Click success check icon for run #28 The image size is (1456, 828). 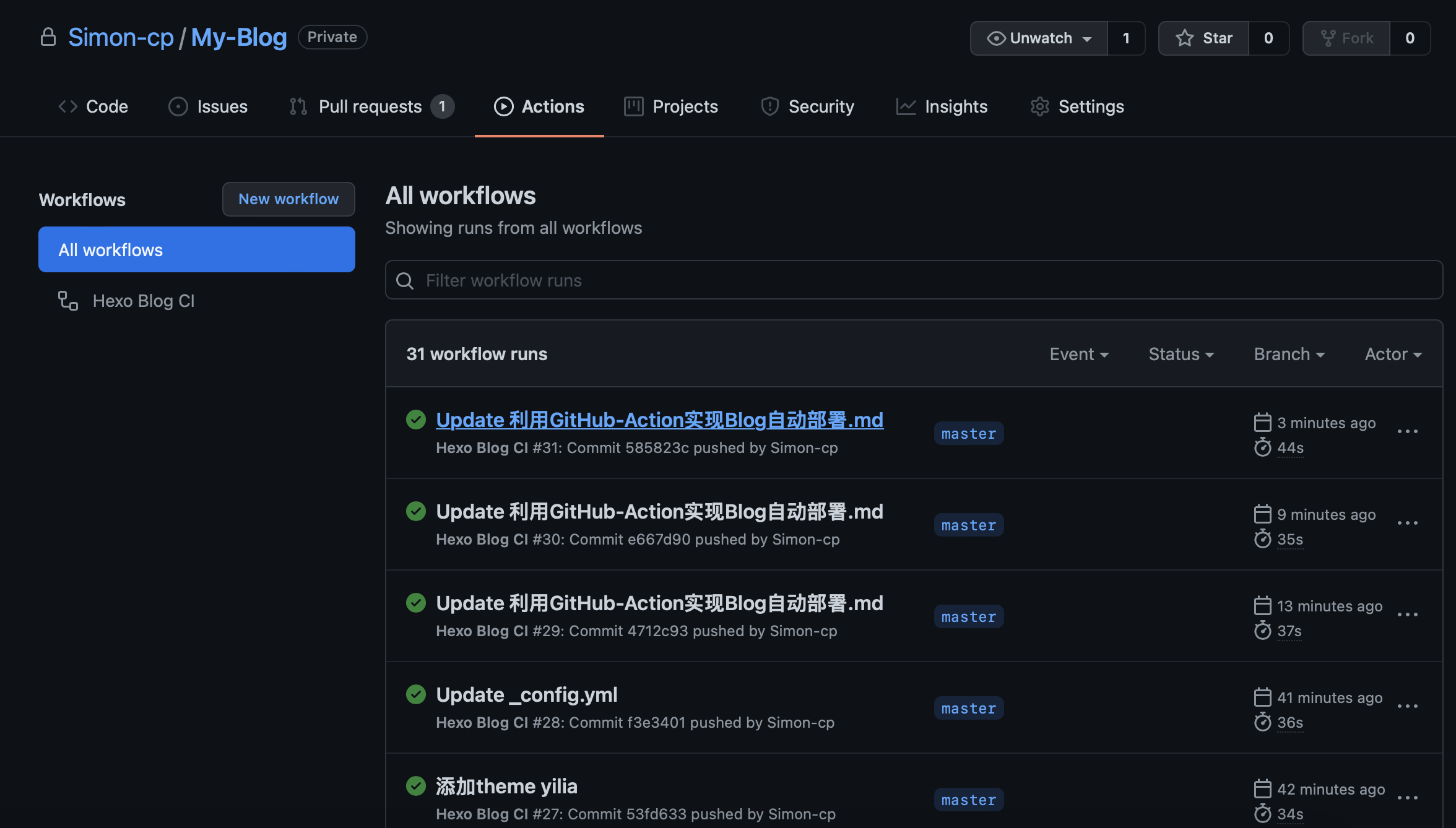416,694
